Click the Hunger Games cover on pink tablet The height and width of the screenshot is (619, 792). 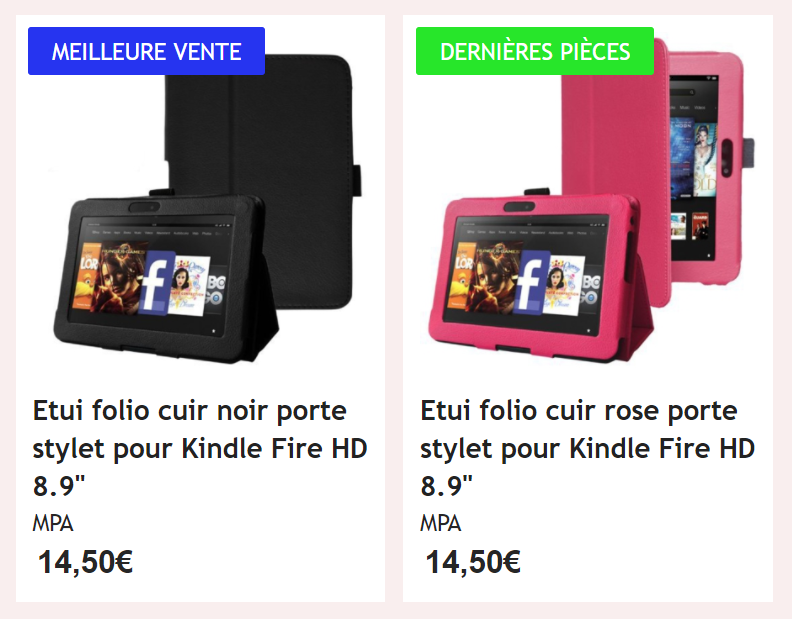[495, 277]
